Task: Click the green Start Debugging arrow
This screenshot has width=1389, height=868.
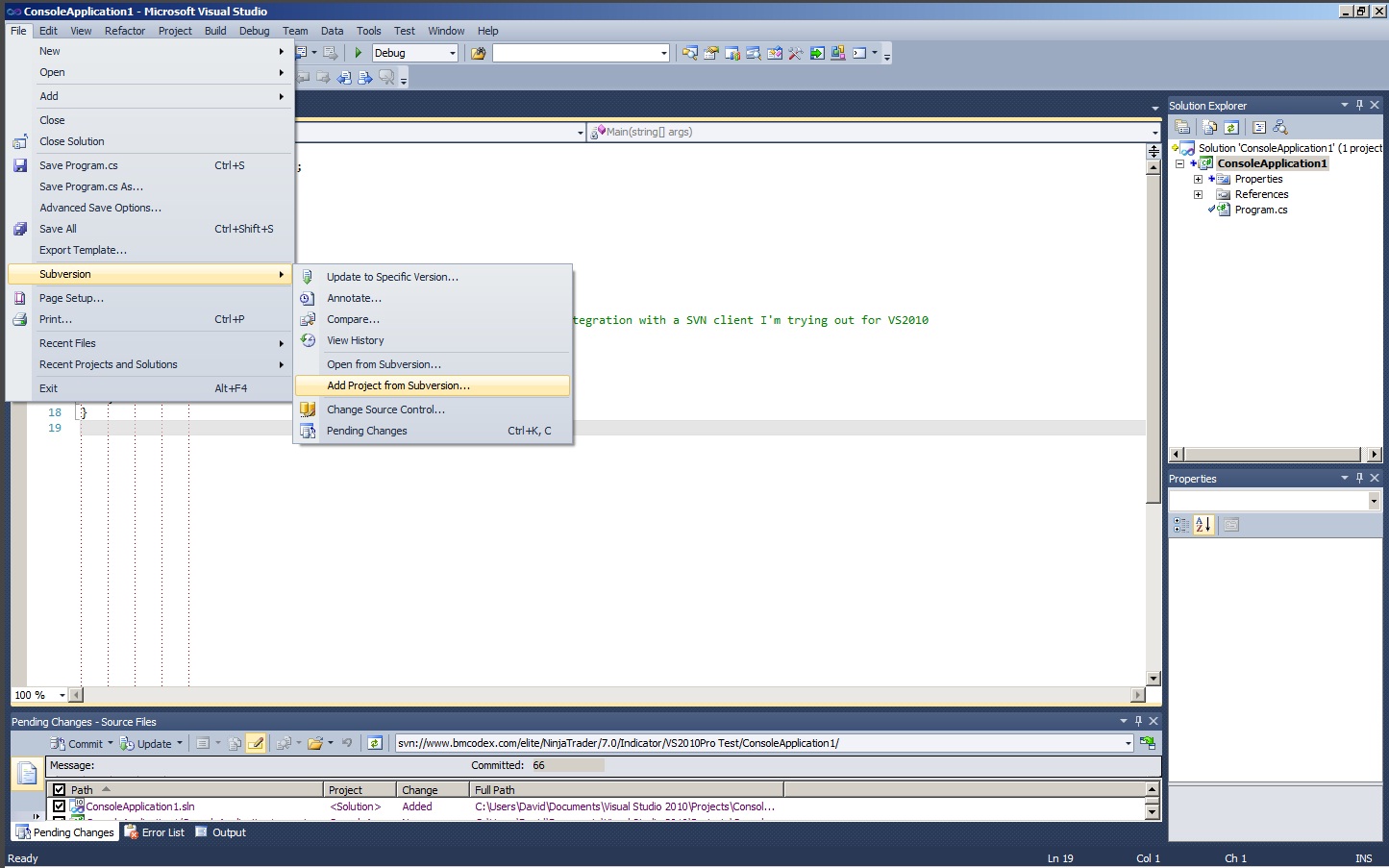Action: (x=359, y=53)
